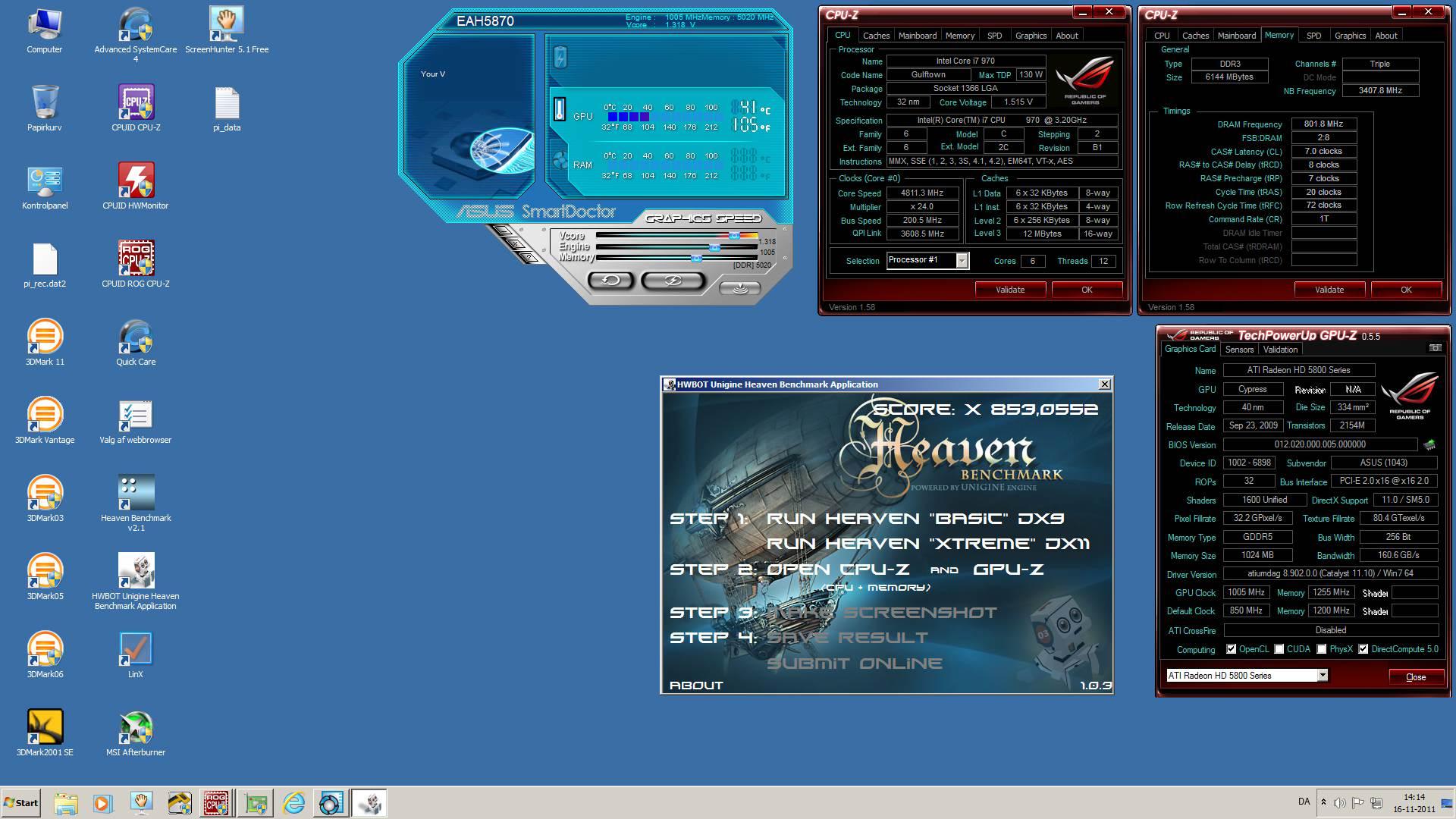Click the Start button
The image size is (1456, 819).
(x=20, y=802)
